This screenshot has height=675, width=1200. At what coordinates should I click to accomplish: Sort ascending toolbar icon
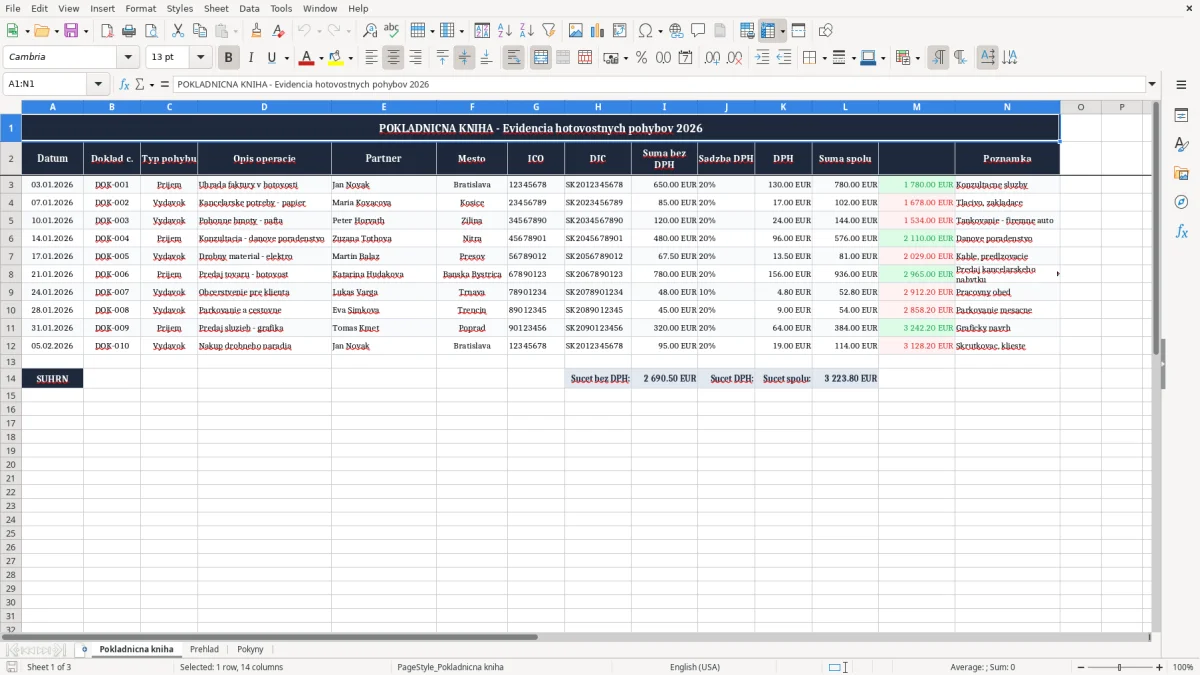pyautogui.click(x=505, y=31)
